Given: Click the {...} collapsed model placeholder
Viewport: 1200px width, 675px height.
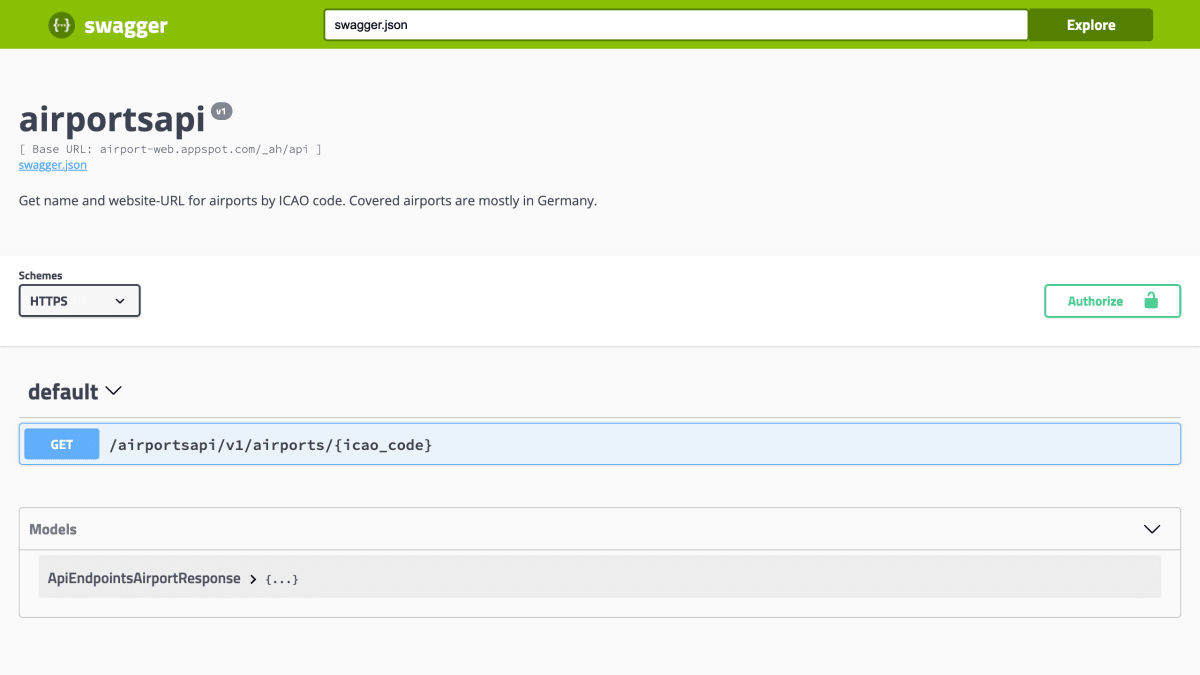Looking at the screenshot, I should [x=282, y=579].
